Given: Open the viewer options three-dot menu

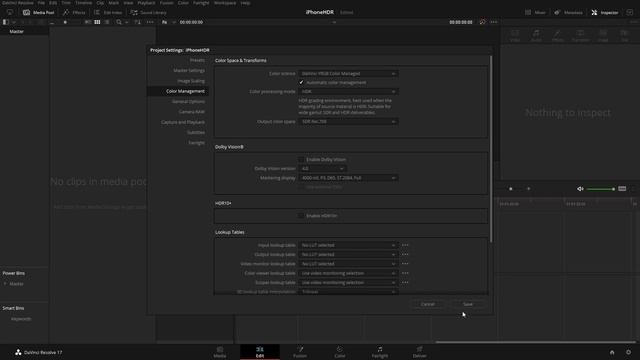Looking at the screenshot, I should (x=494, y=22).
